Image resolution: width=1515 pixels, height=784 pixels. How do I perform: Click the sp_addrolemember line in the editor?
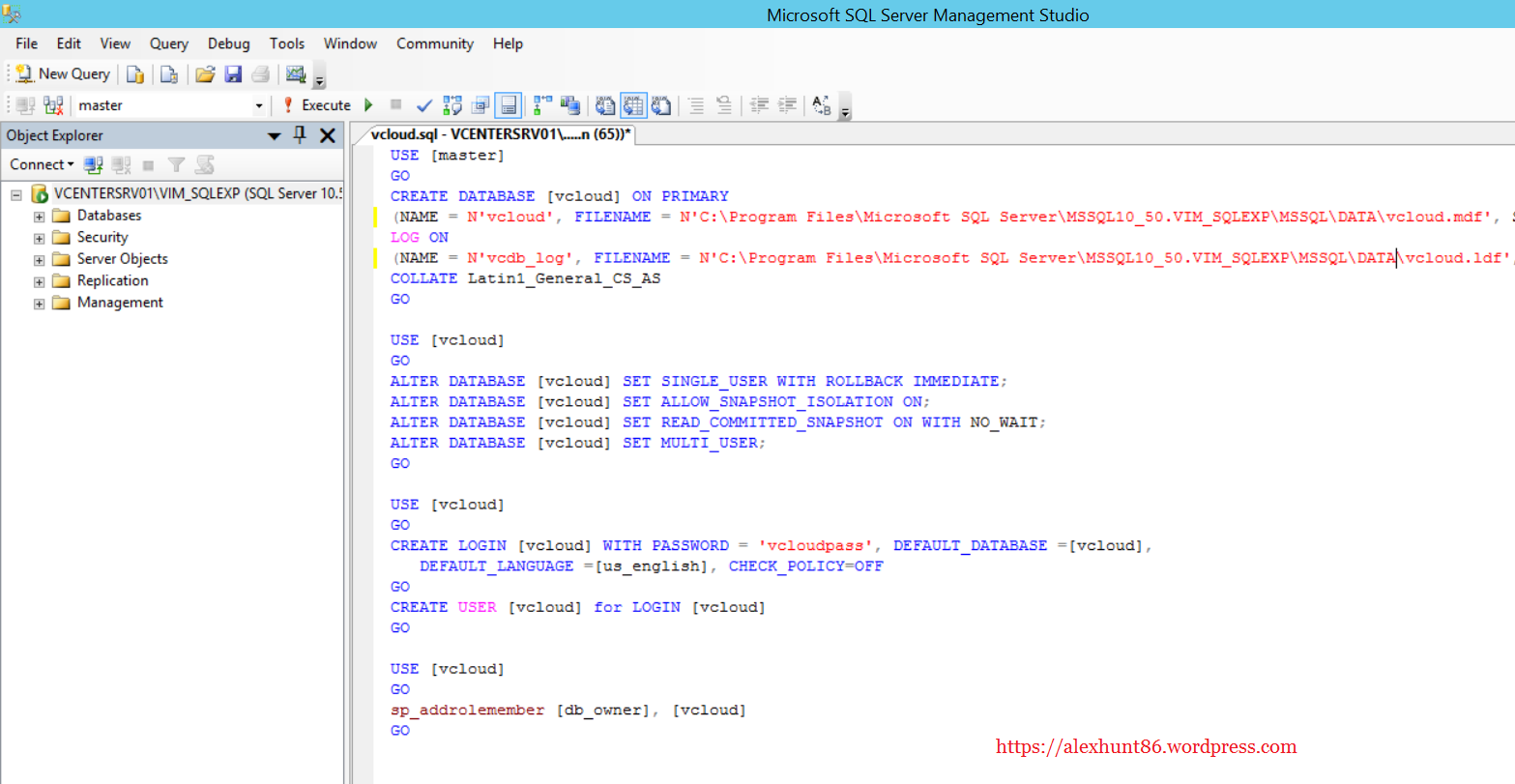pos(568,710)
